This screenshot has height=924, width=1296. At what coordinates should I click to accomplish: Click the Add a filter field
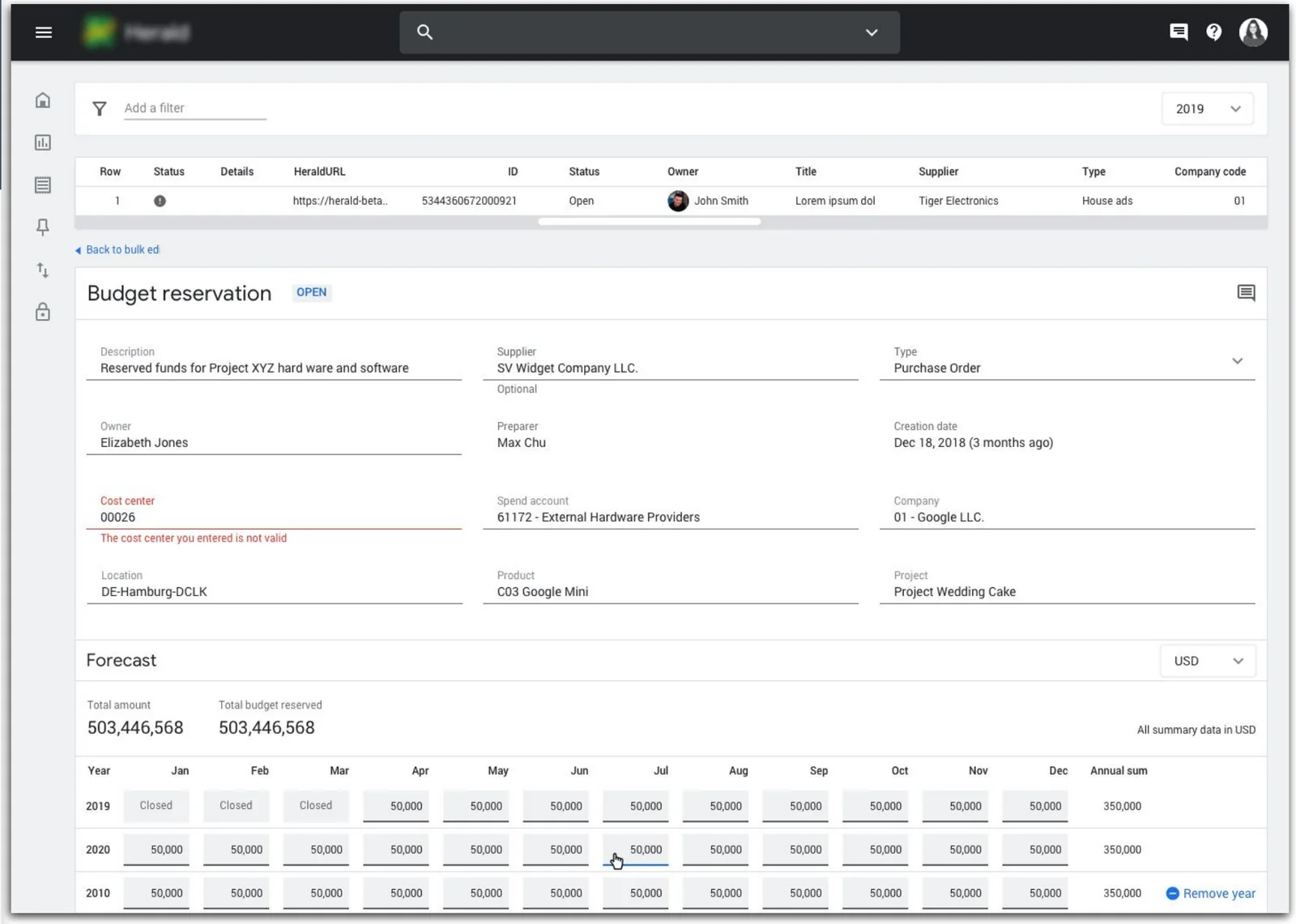195,109
